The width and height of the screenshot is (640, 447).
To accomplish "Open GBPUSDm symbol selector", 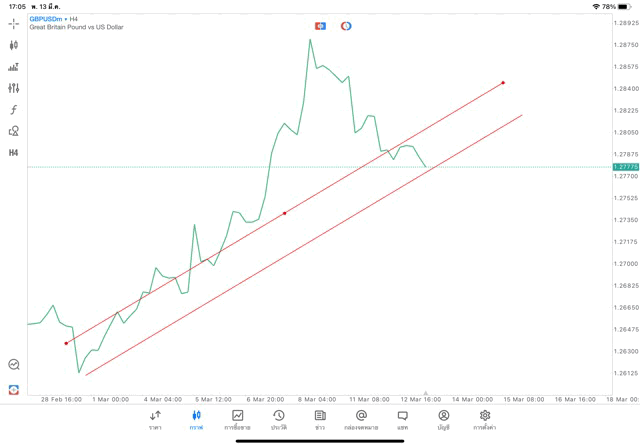I will [45, 19].
